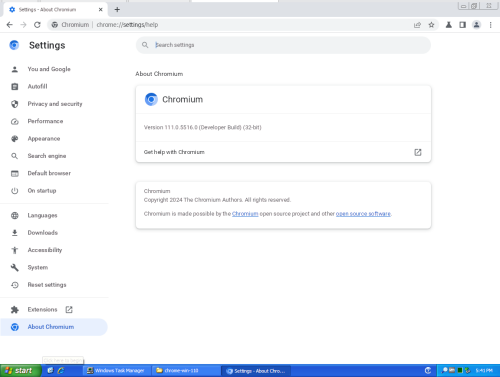500x377 pixels.
Task: Select Search engine in sidebar
Action: pos(47,156)
